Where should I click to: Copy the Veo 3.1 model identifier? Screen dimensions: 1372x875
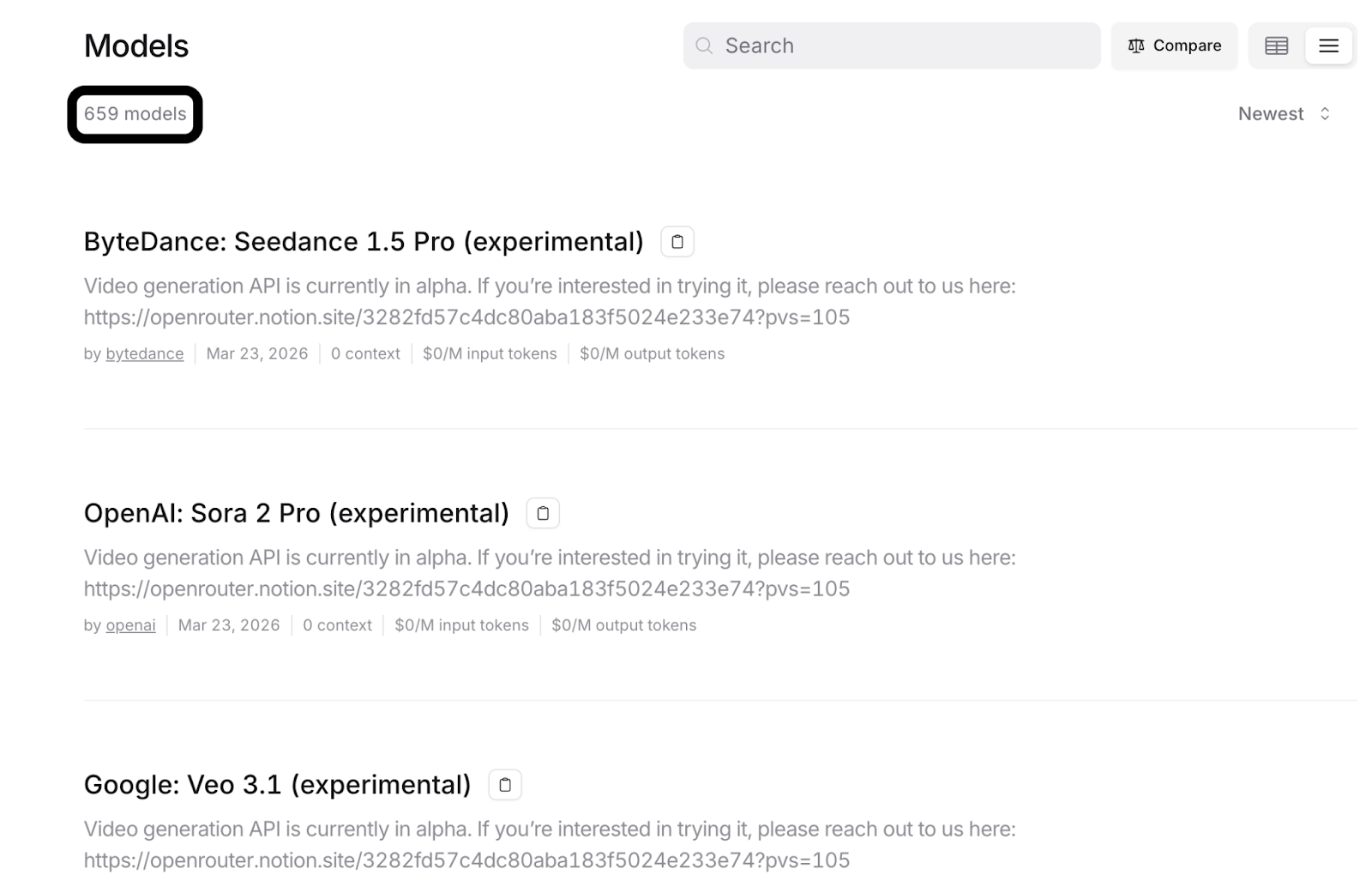click(x=505, y=783)
